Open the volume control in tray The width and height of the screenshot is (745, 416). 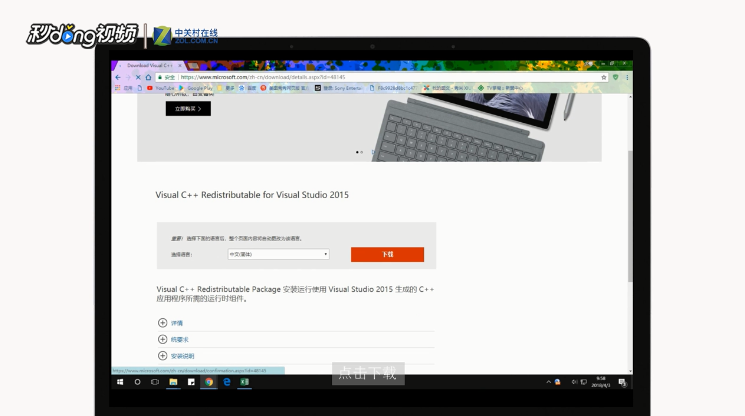(x=574, y=382)
